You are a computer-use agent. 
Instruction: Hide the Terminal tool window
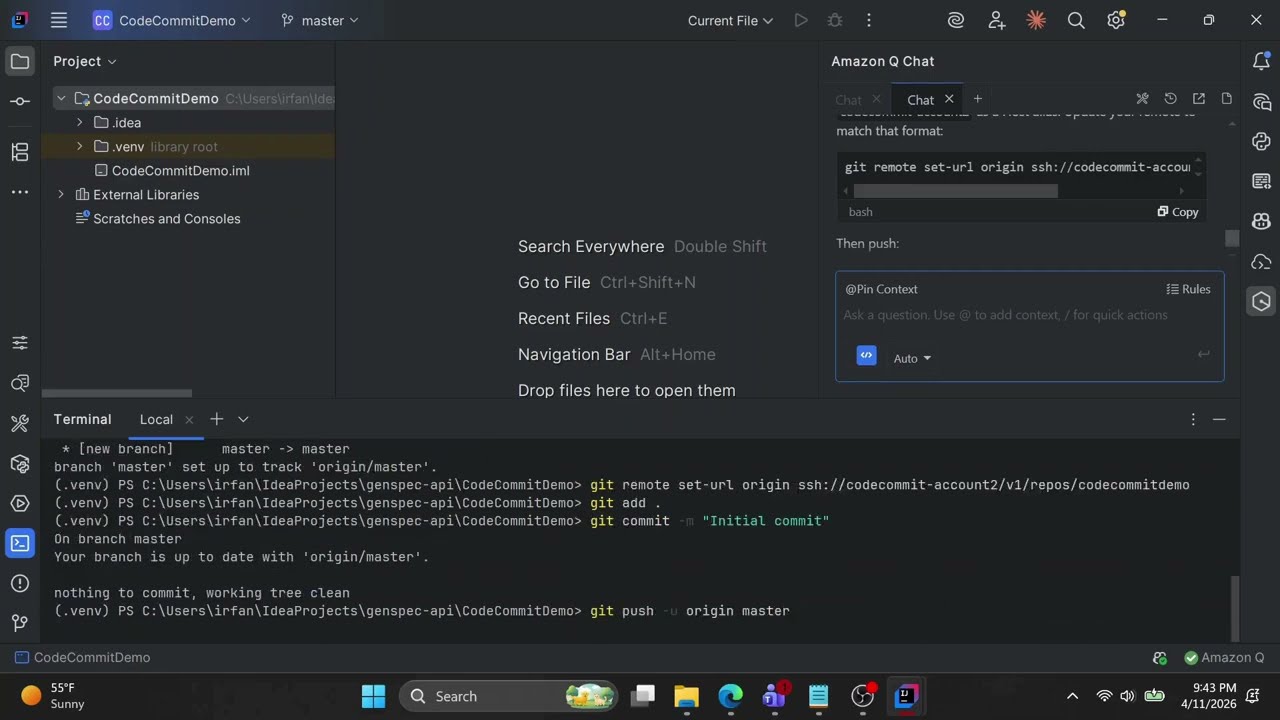point(1219,419)
